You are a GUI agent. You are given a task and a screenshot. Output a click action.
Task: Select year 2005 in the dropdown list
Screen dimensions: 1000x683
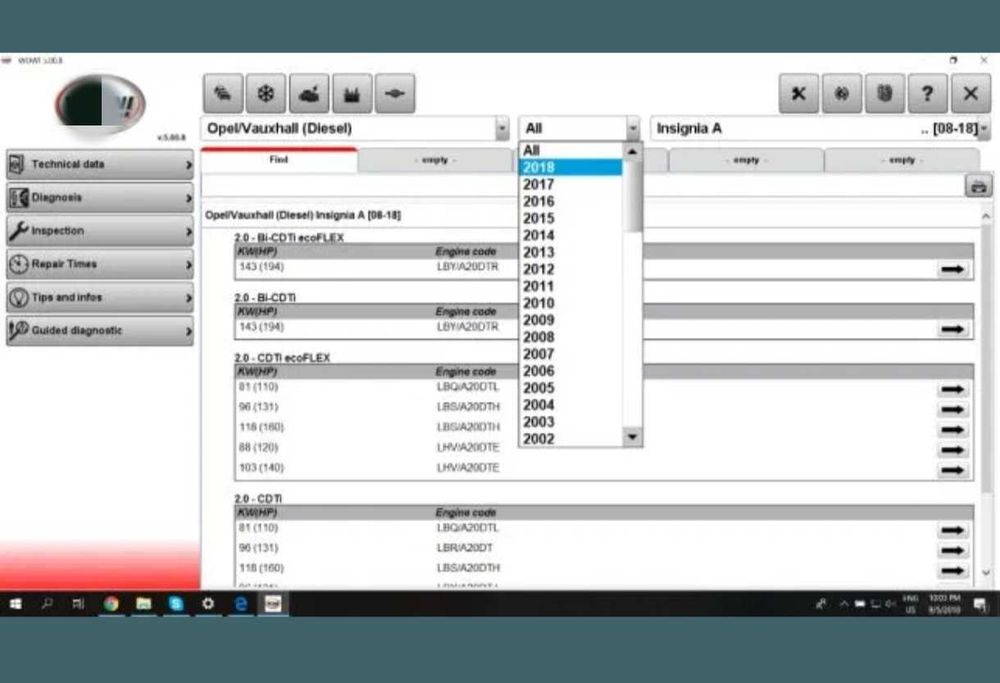[571, 388]
